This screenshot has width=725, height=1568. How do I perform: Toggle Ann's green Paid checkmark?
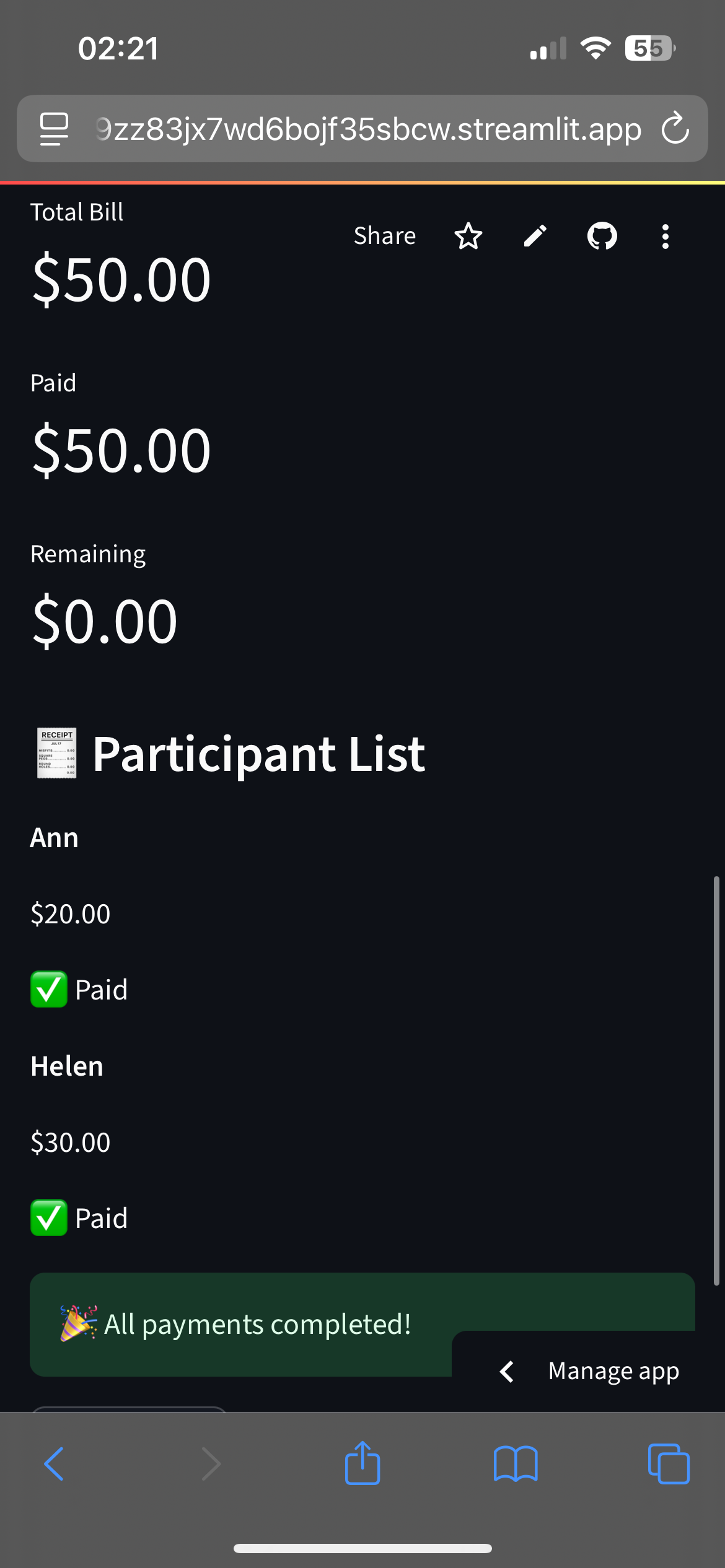49,990
